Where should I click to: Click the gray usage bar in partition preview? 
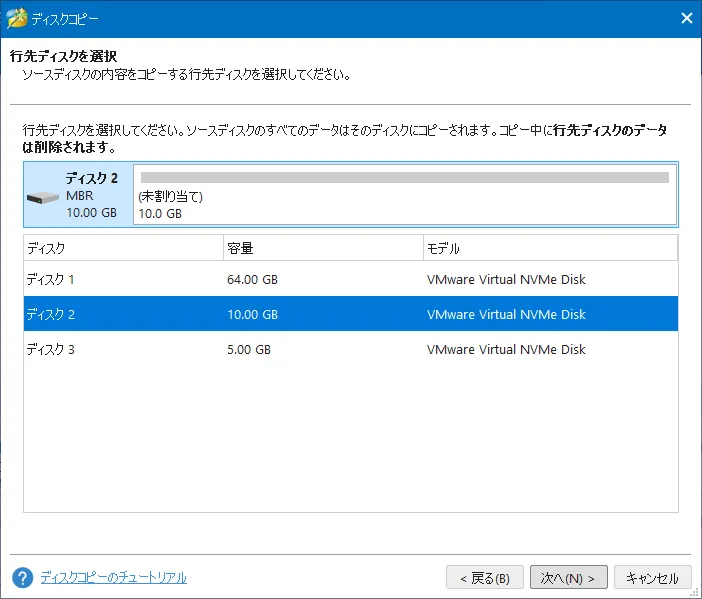pyautogui.click(x=404, y=178)
